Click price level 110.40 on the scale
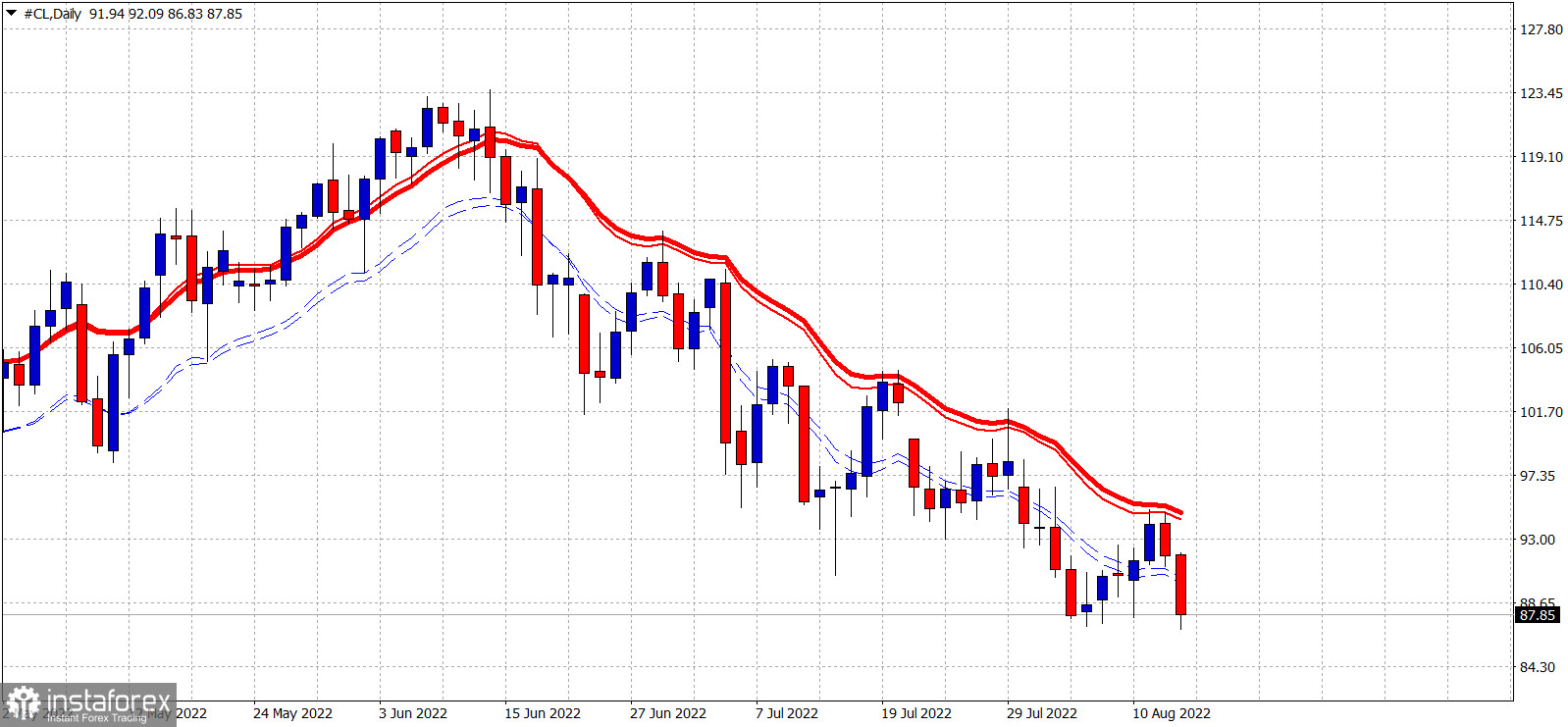The image size is (1568, 727). [x=1541, y=285]
